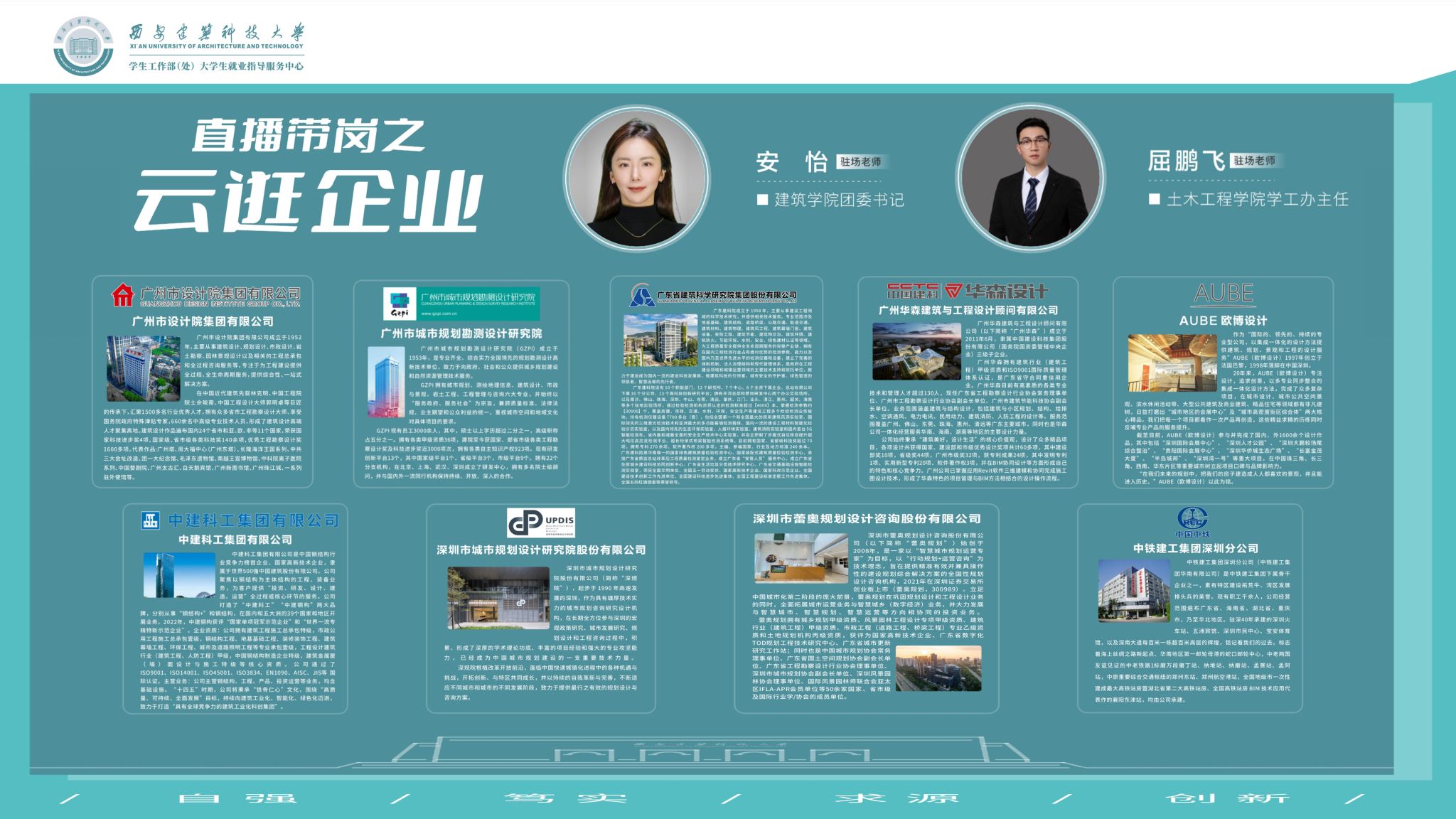
Task: Click the heading 广州市城市规划勘测设计研究院
Action: coord(461,333)
